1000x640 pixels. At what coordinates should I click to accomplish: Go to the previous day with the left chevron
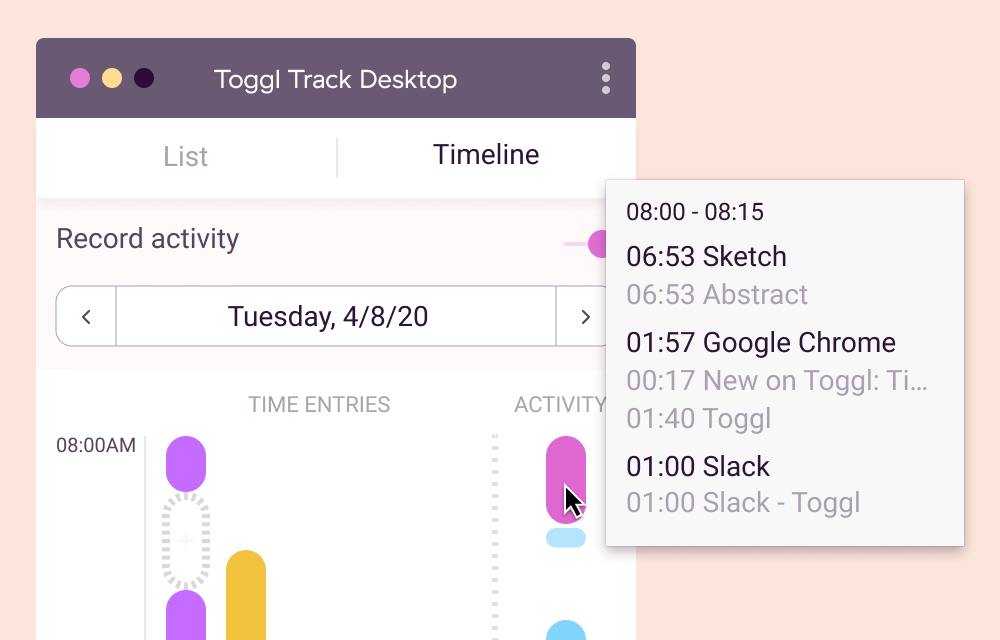(86, 316)
